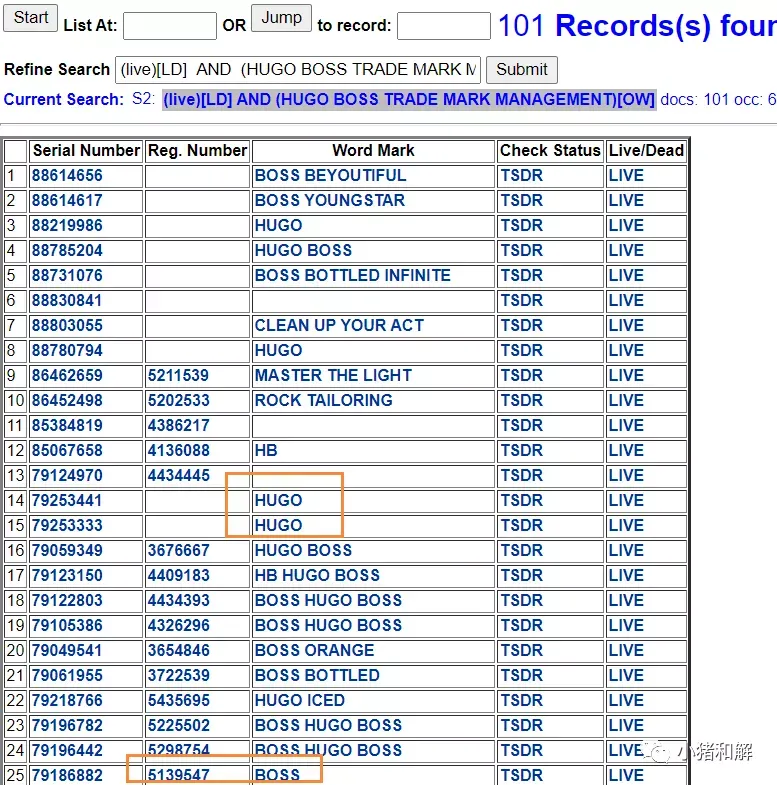
Task: Click the Submit button beside Refine Search
Action: click(x=522, y=70)
